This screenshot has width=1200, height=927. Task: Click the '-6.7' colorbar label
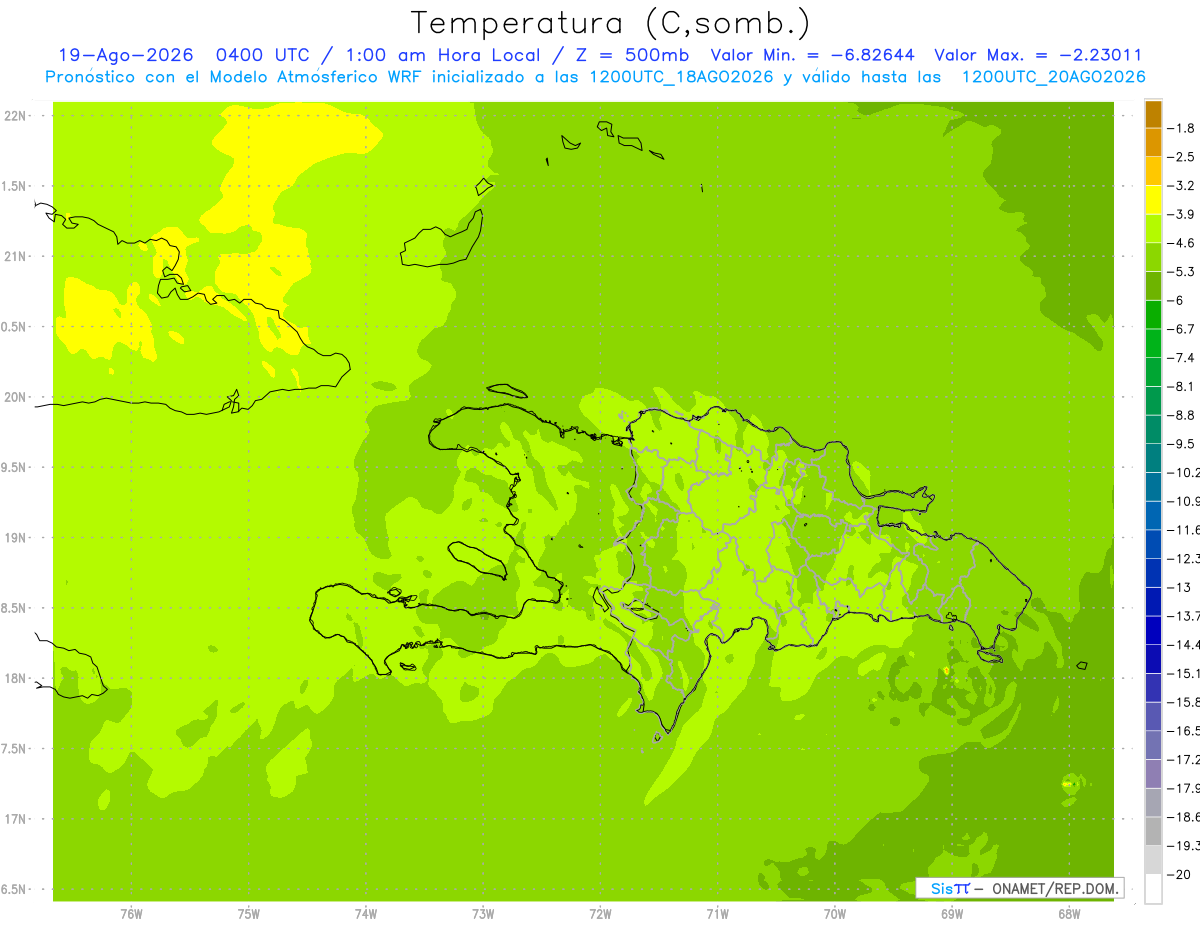[x=1181, y=329]
